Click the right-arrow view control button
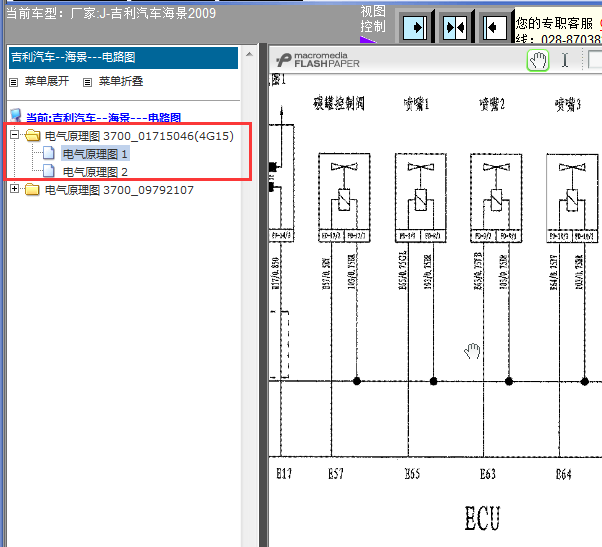This screenshot has width=602, height=547. pyautogui.click(x=415, y=27)
